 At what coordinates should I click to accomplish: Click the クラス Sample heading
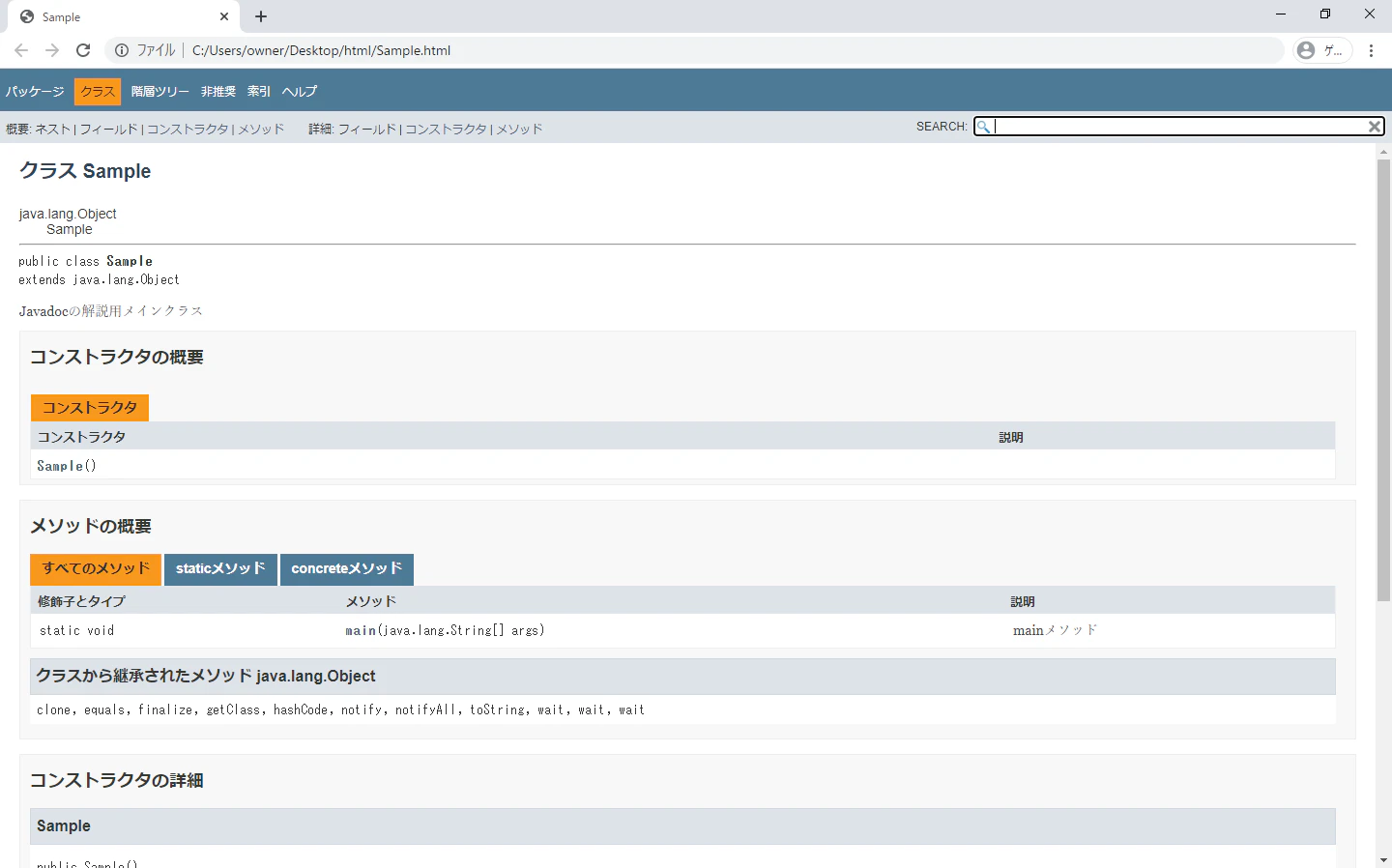(x=85, y=171)
